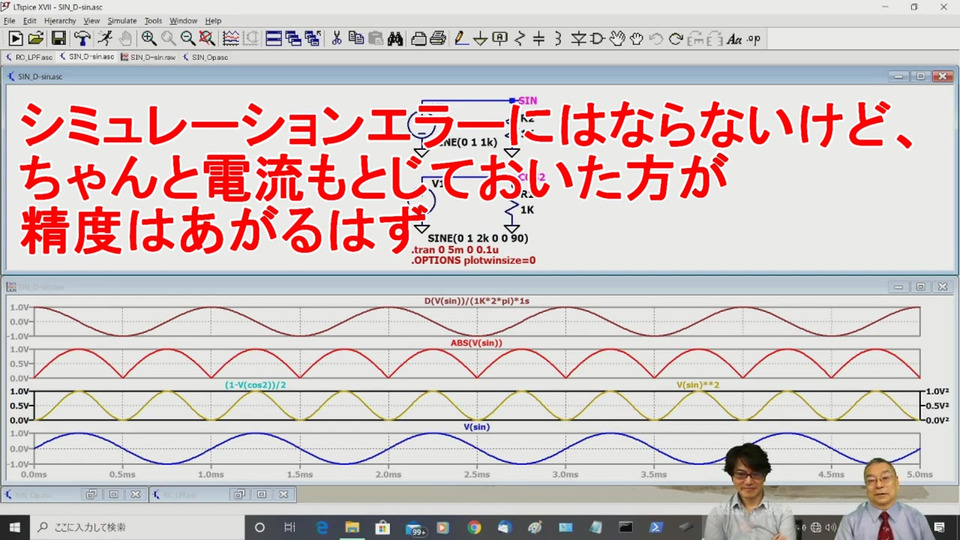Image resolution: width=960 pixels, height=540 pixels.
Task: Open Find with the binoculars icon
Action: (395, 39)
